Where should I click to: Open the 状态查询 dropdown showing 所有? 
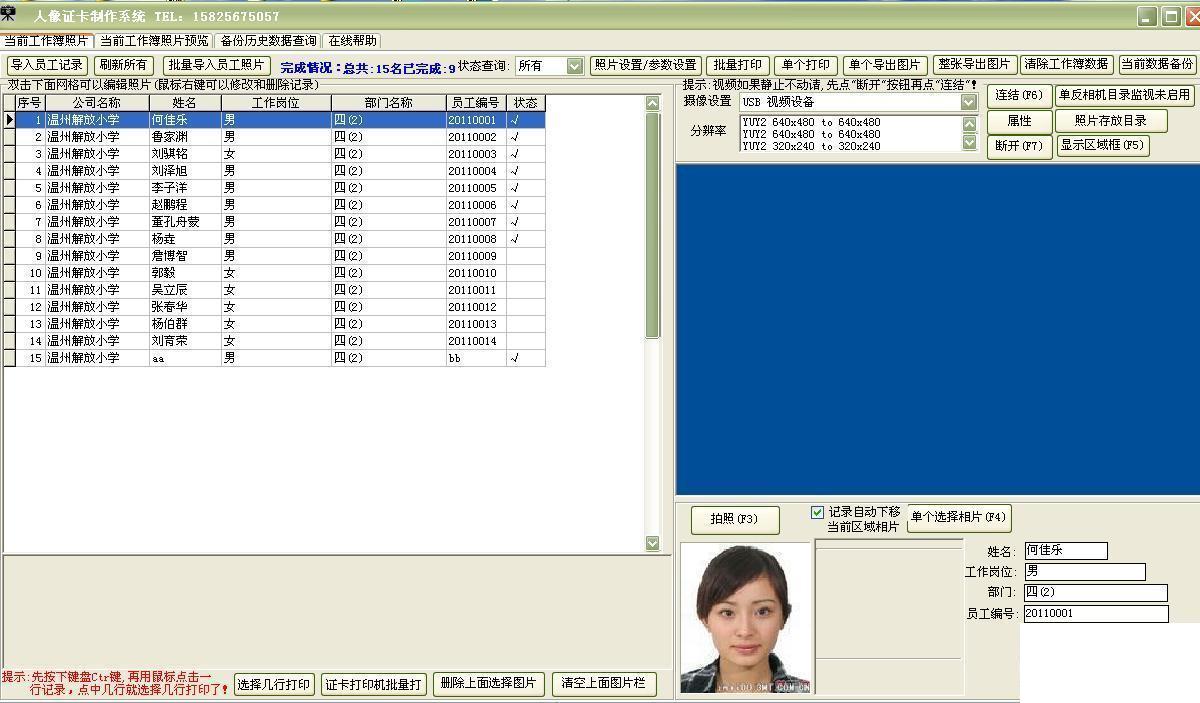point(574,65)
